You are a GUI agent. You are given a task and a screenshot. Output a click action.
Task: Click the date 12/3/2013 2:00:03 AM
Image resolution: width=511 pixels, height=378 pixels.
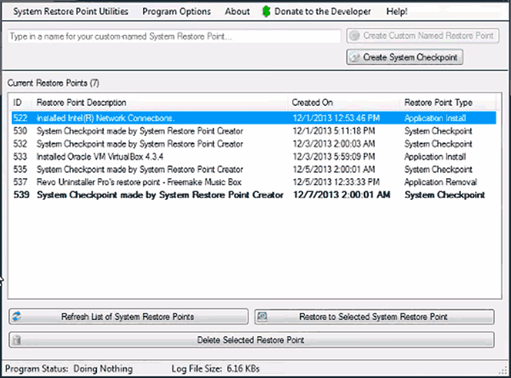[334, 144]
